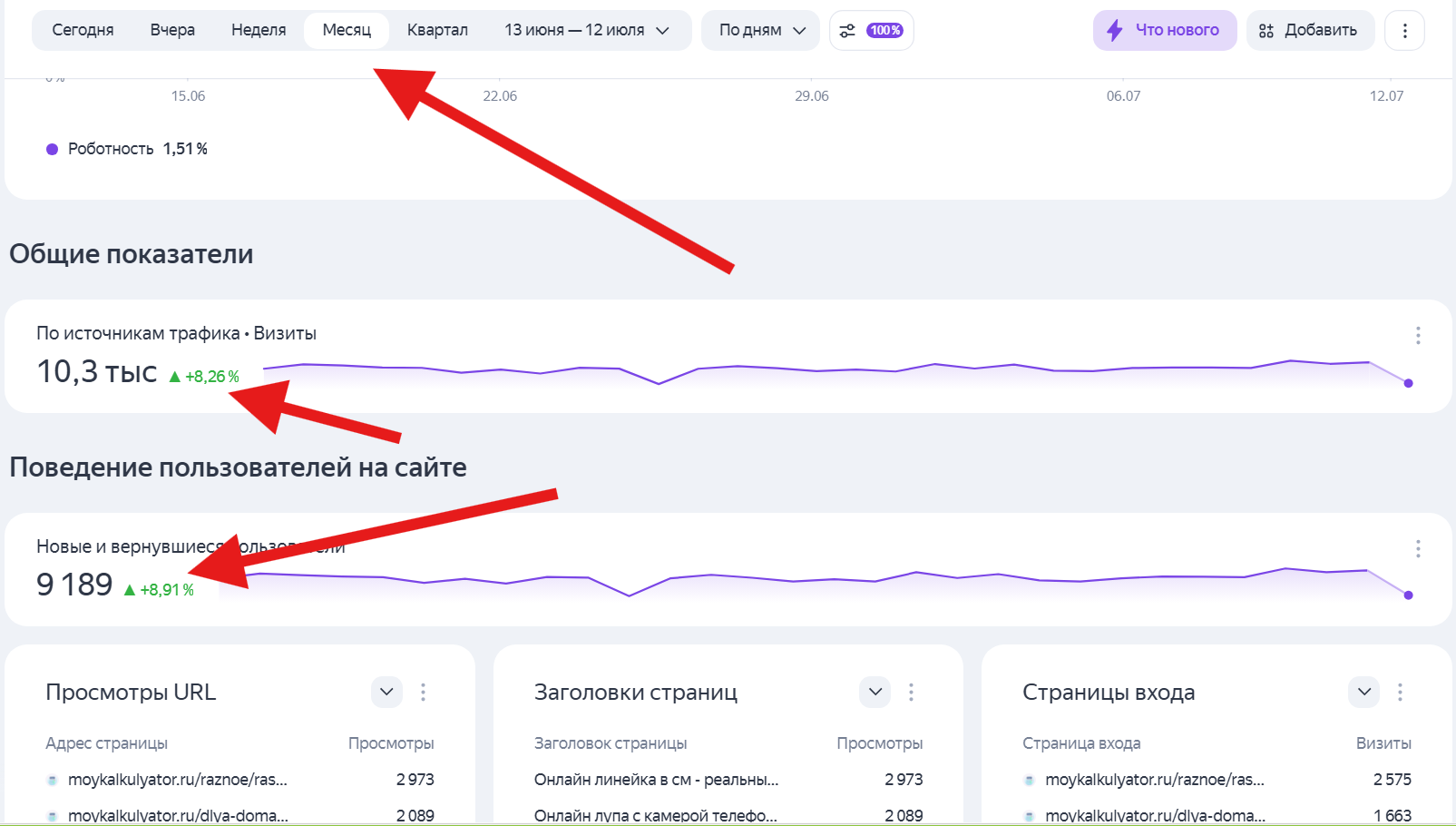Open the three-dot menu of Страницы входа card
The height and width of the screenshot is (826, 1456).
1400,693
